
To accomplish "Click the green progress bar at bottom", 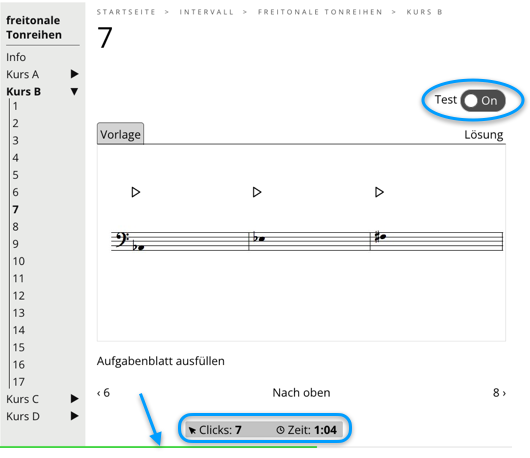I will click(x=159, y=447).
